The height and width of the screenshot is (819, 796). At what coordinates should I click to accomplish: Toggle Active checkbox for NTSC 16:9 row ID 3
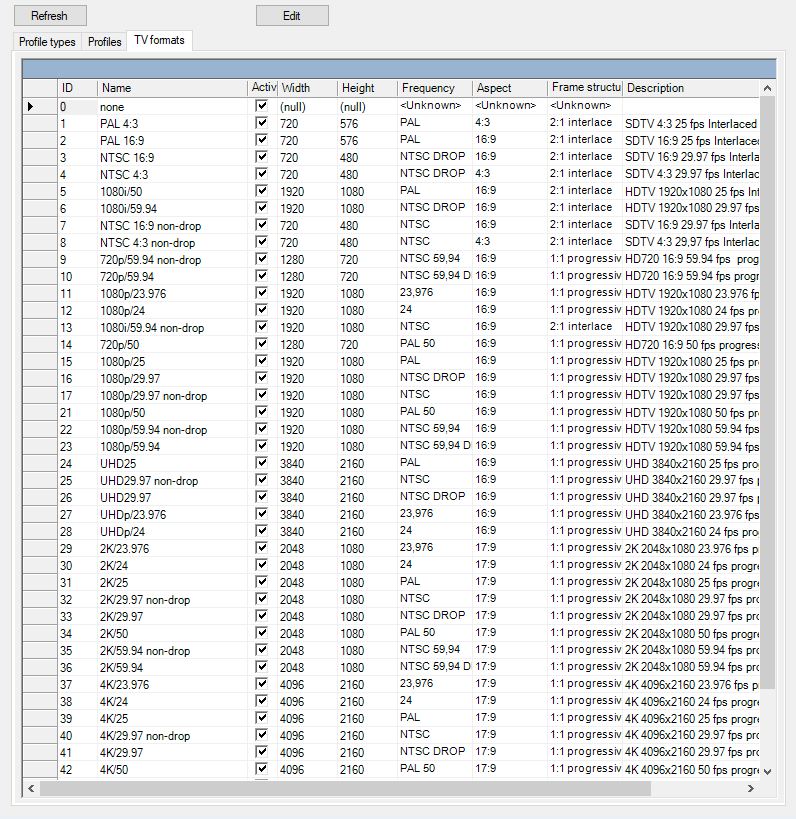click(x=262, y=157)
